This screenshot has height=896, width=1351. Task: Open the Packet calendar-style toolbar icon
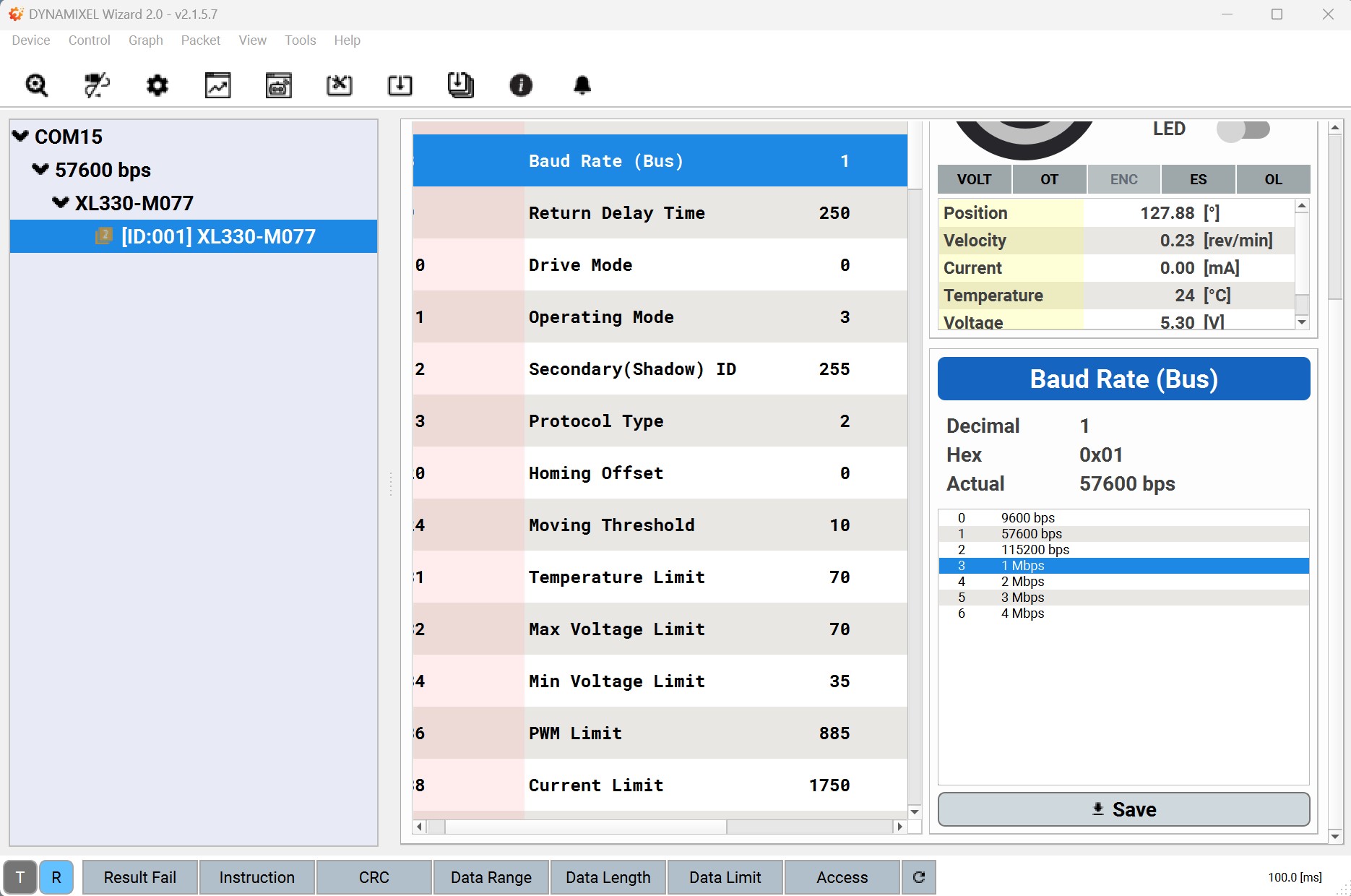coord(279,85)
